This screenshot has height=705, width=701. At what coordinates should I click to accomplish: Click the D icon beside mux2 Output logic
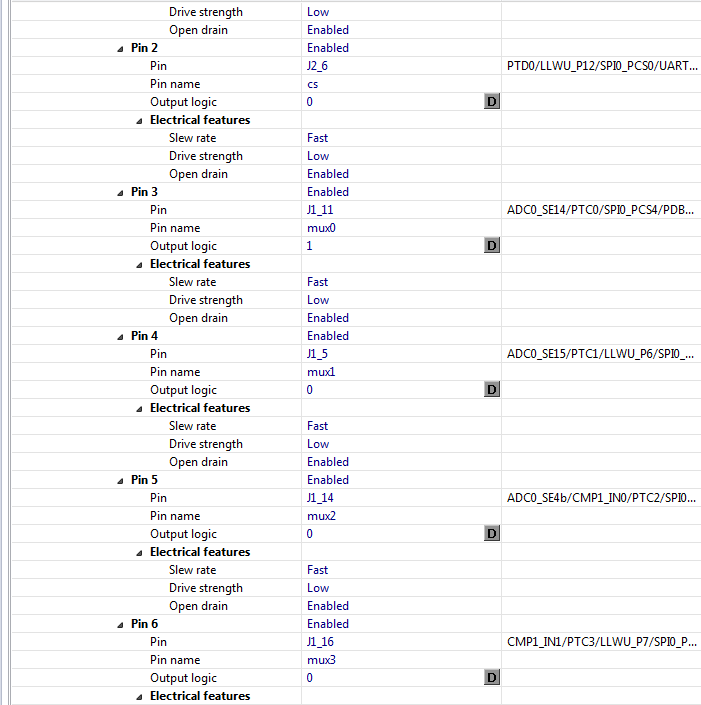click(x=492, y=533)
